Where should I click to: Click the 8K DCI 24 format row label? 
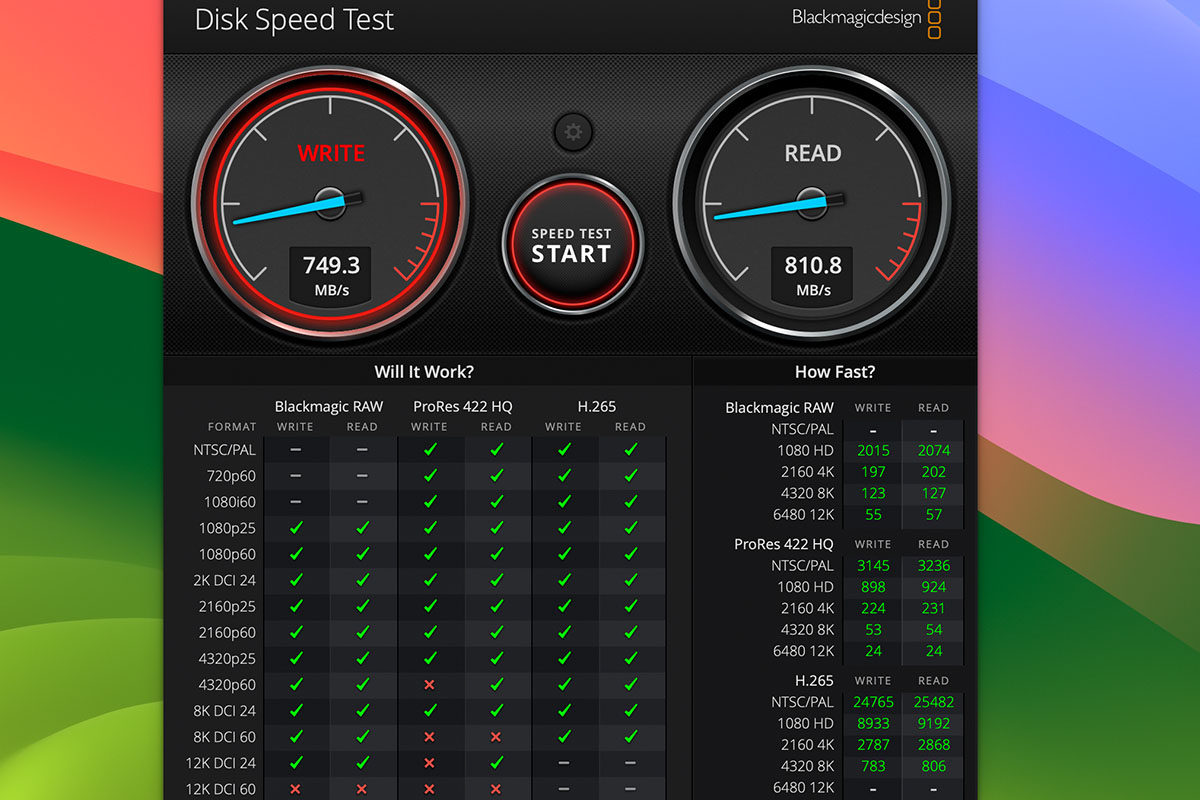coord(225,710)
